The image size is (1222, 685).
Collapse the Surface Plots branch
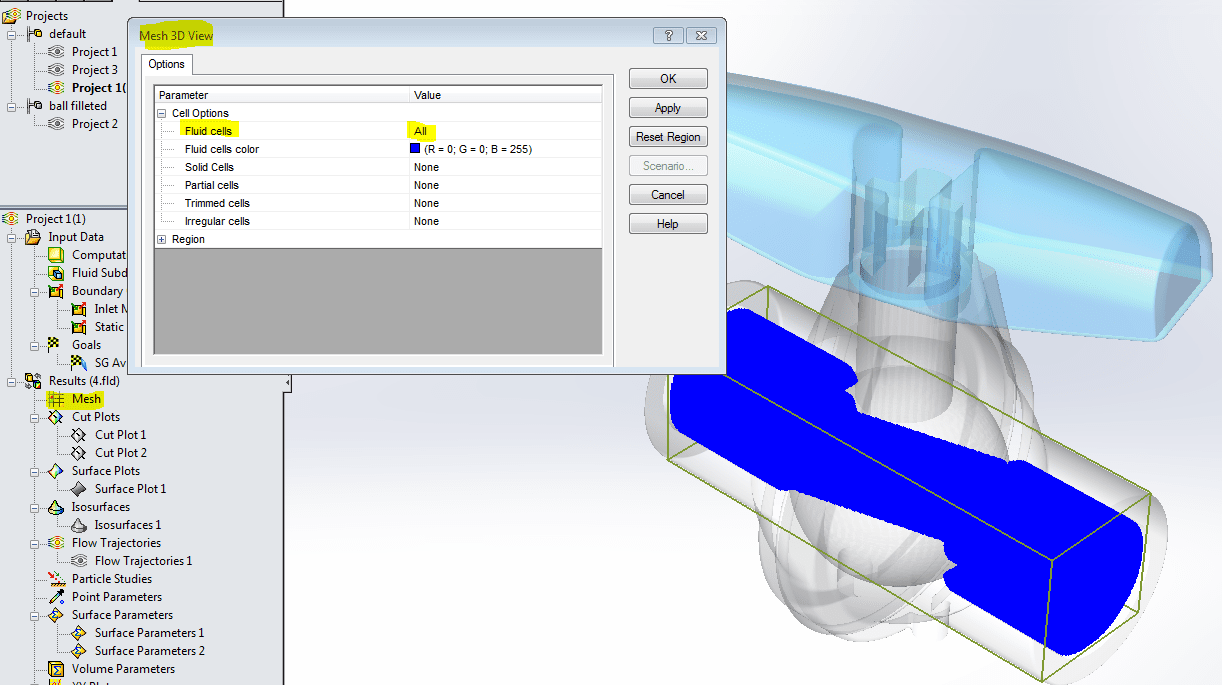click(x=35, y=471)
